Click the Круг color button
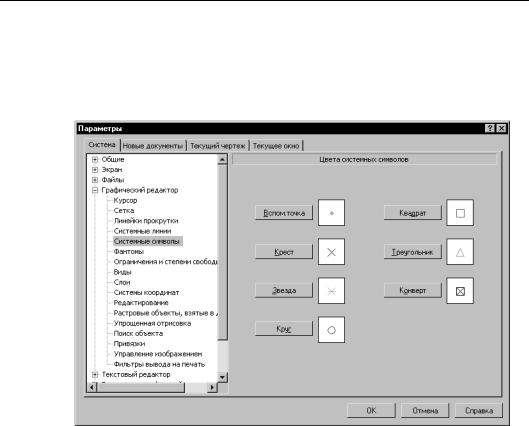This screenshot has width=529, height=426. click(x=284, y=329)
